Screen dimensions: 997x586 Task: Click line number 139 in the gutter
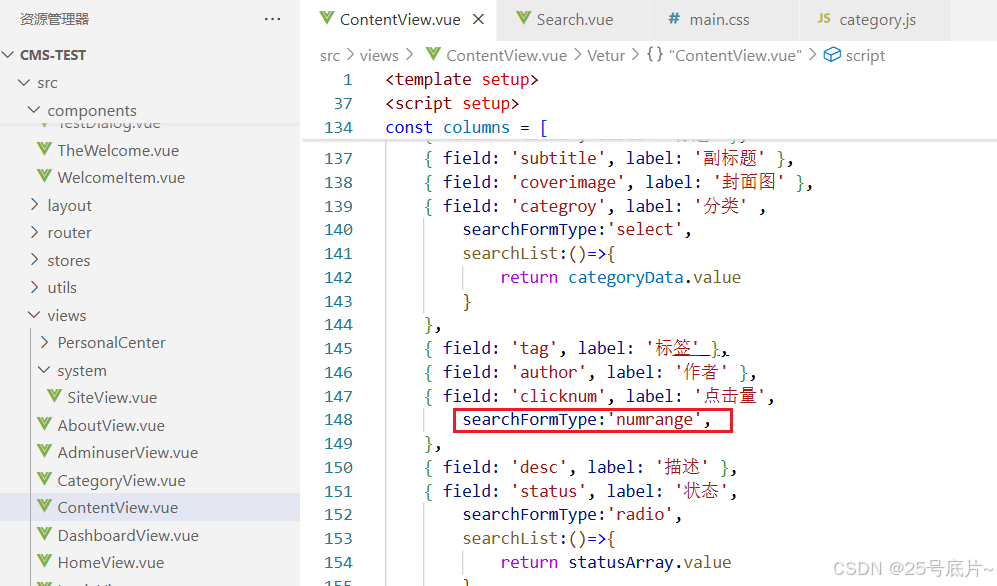coord(338,207)
